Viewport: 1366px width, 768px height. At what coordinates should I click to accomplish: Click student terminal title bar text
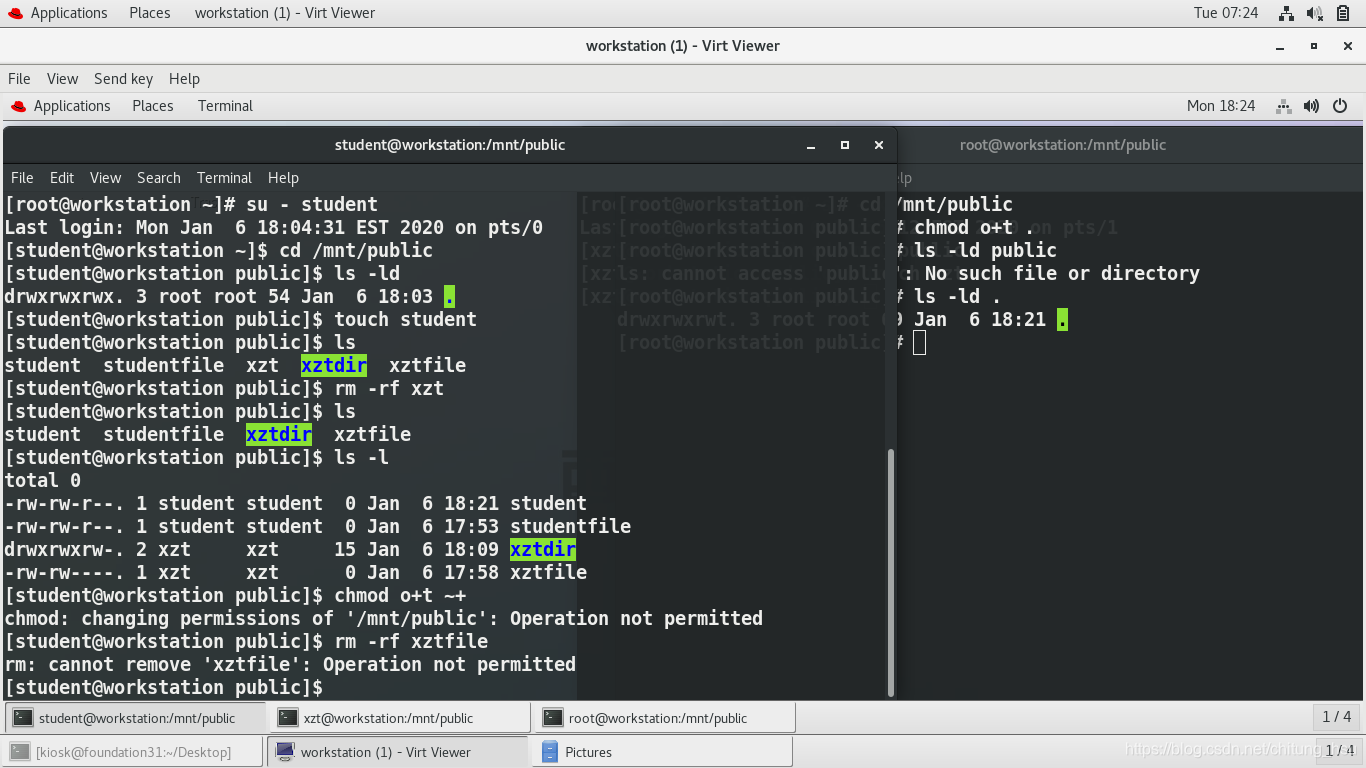pos(450,145)
